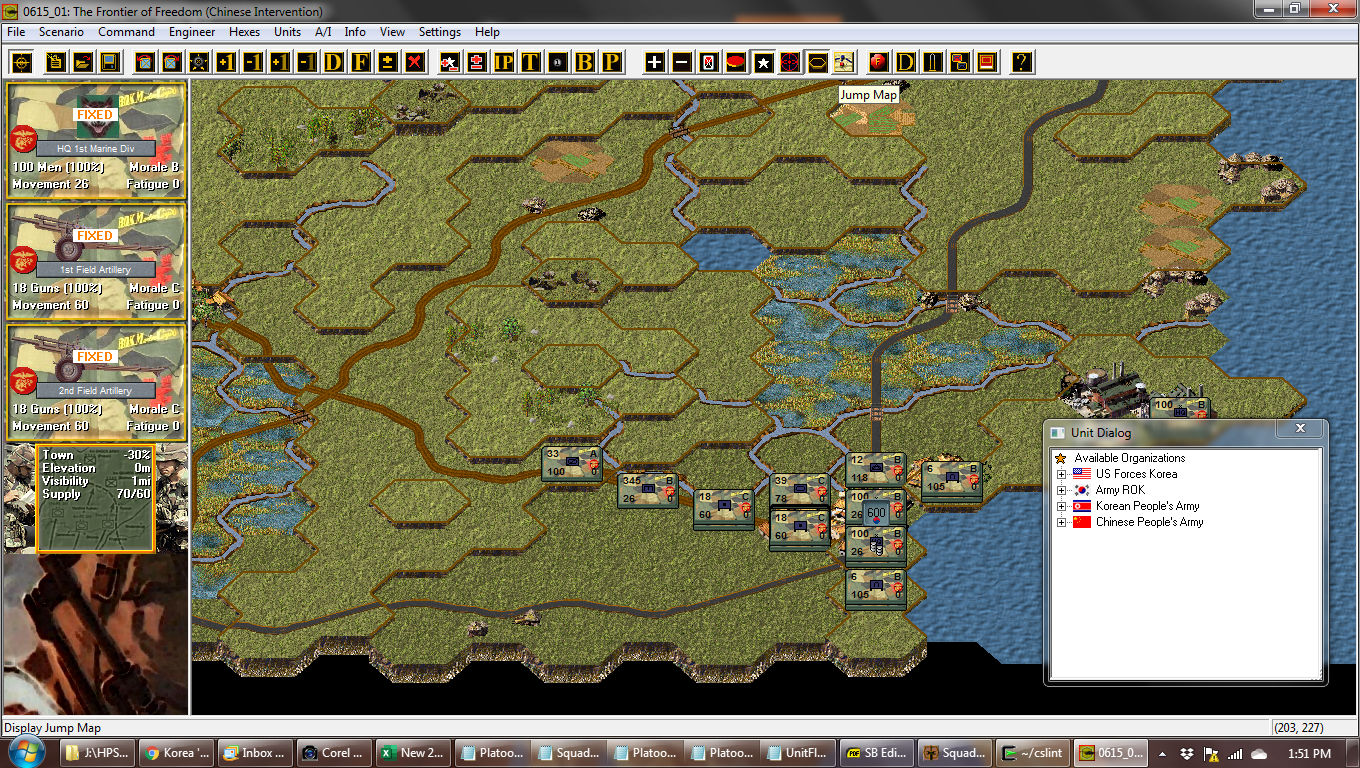Open the Command menu
This screenshot has width=1360, height=768.
tap(126, 32)
